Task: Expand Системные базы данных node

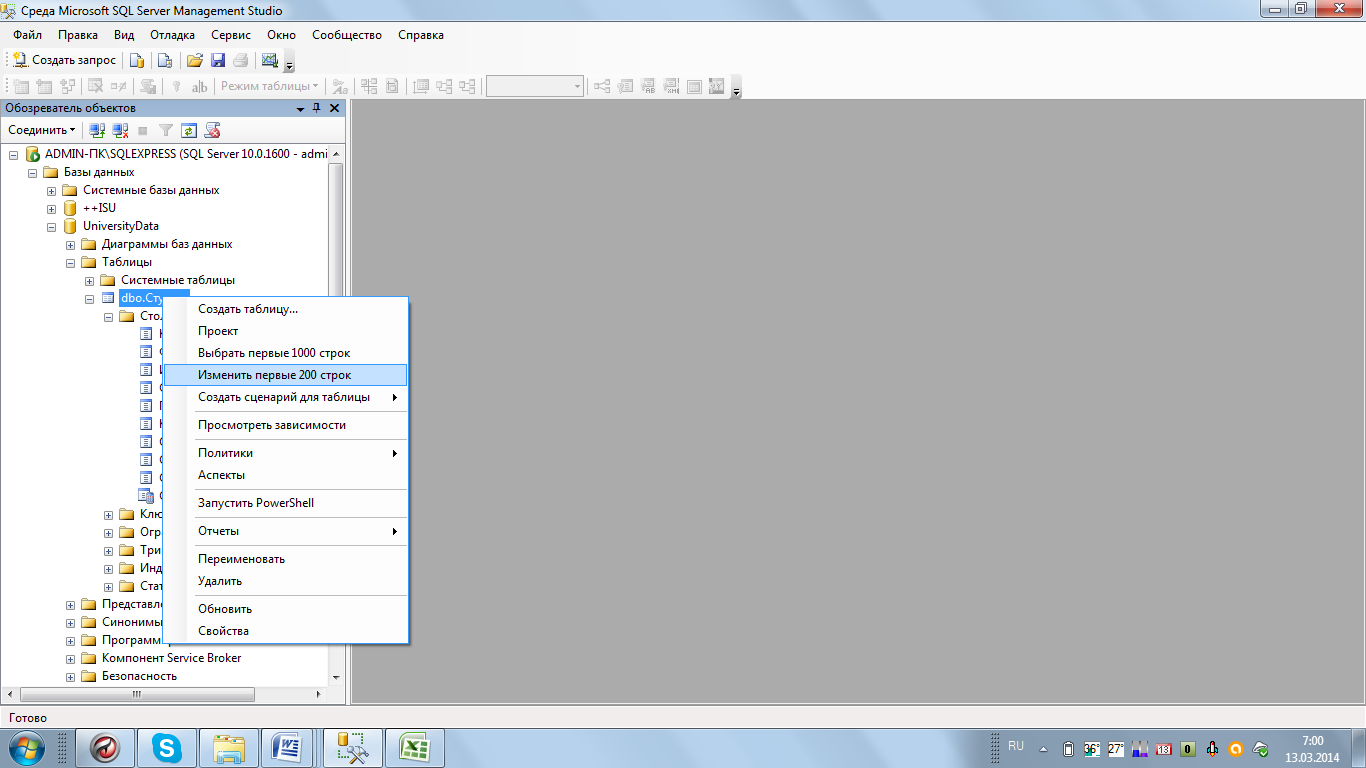Action: point(52,190)
